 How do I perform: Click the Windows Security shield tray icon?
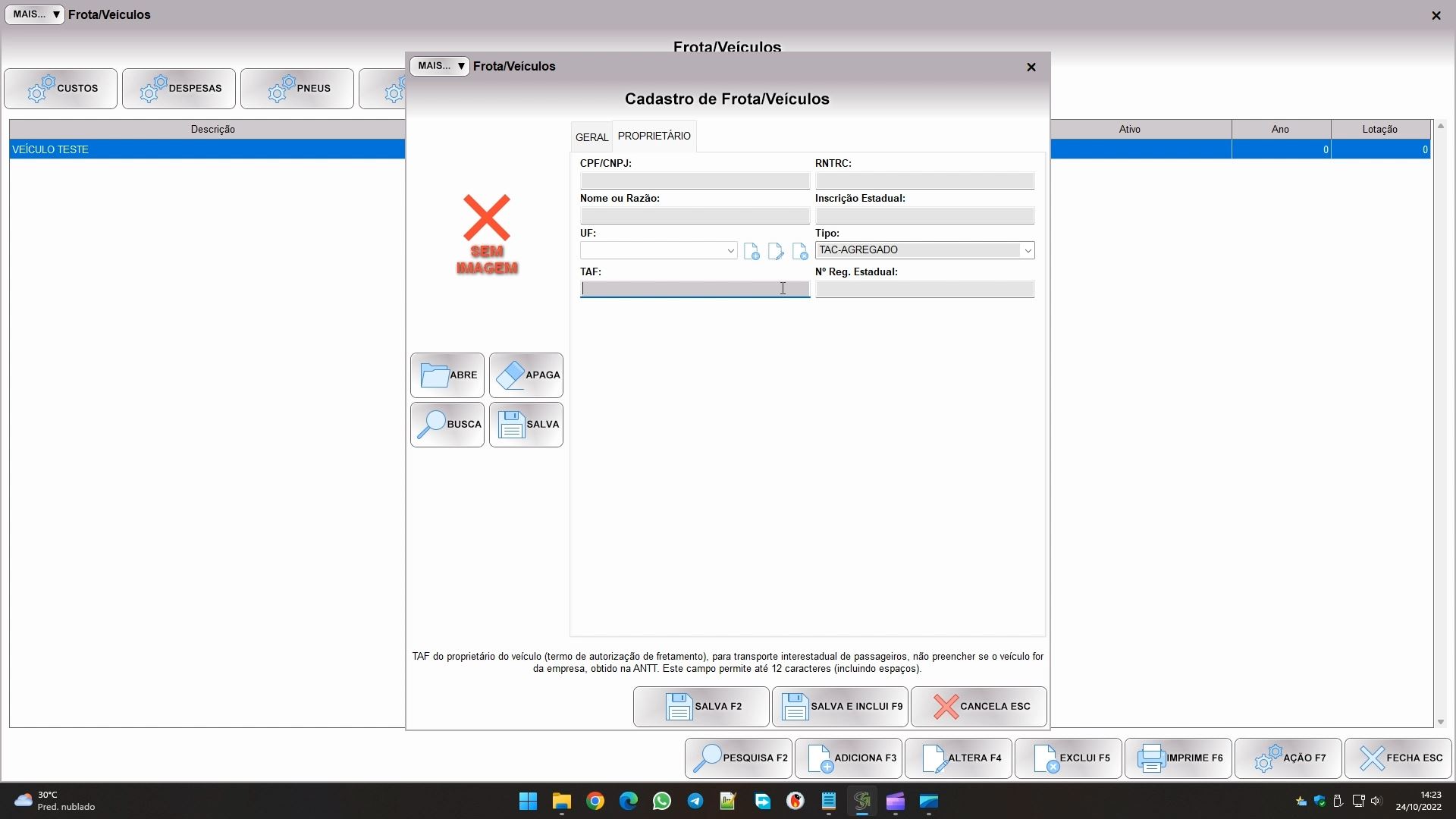1319,802
